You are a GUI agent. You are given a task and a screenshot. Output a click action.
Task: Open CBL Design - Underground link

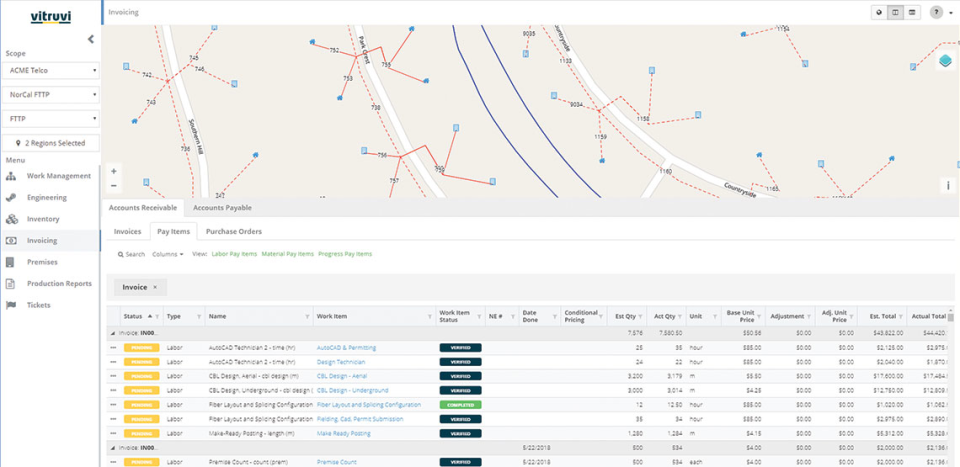(x=352, y=390)
